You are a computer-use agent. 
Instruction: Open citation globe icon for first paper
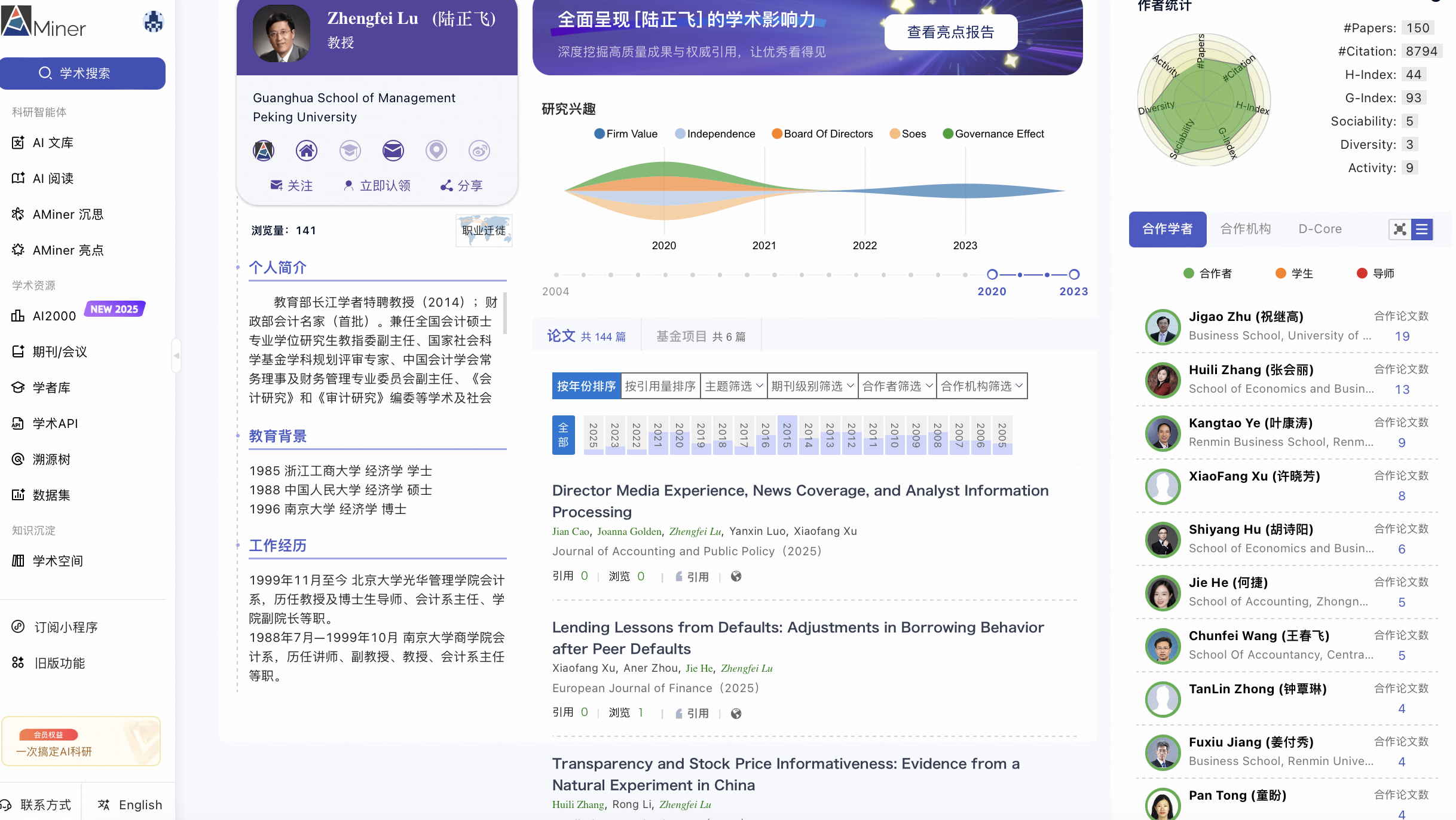pos(736,577)
